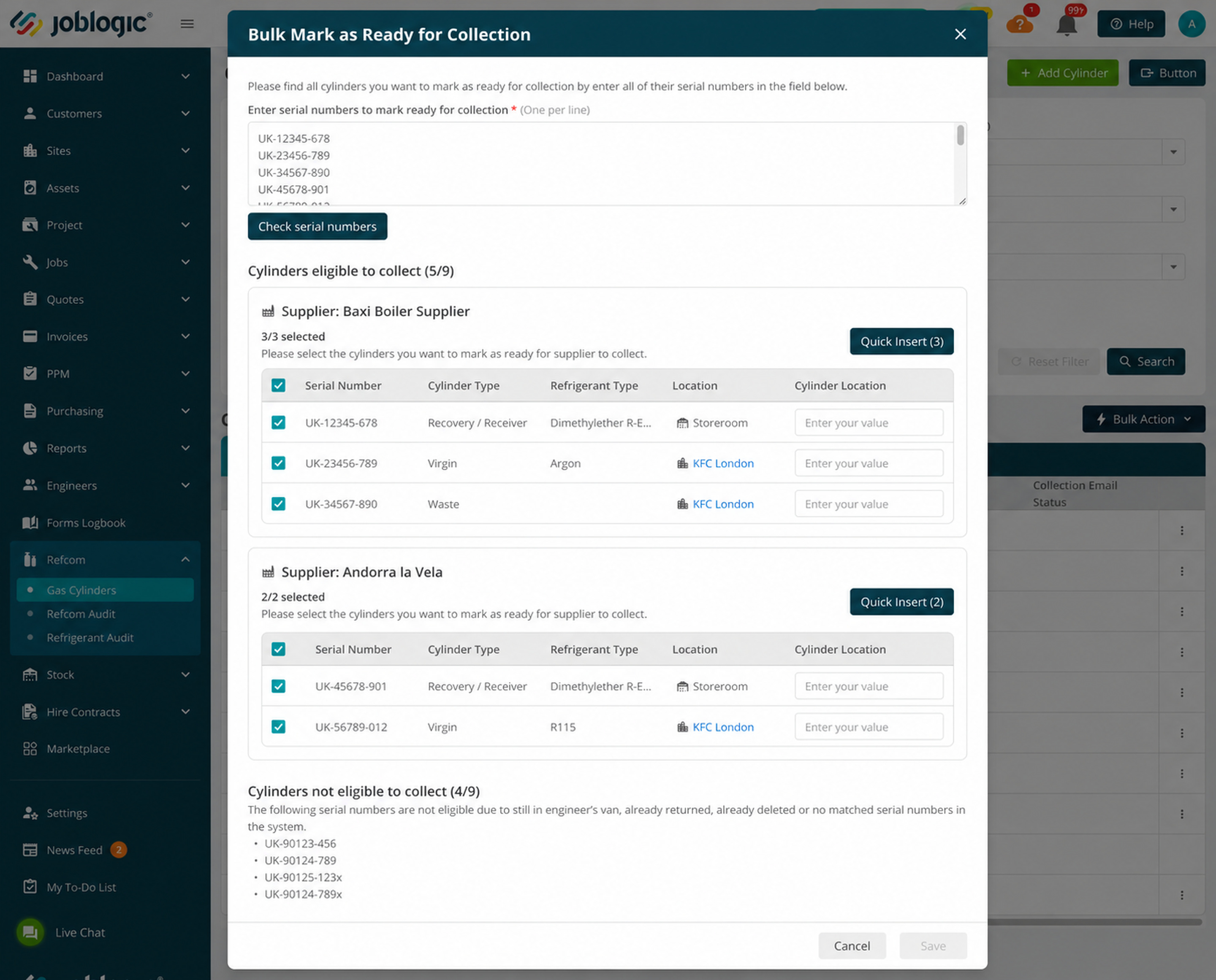Click the Stock warehouse icon
The width and height of the screenshot is (1216, 980).
pyautogui.click(x=30, y=674)
